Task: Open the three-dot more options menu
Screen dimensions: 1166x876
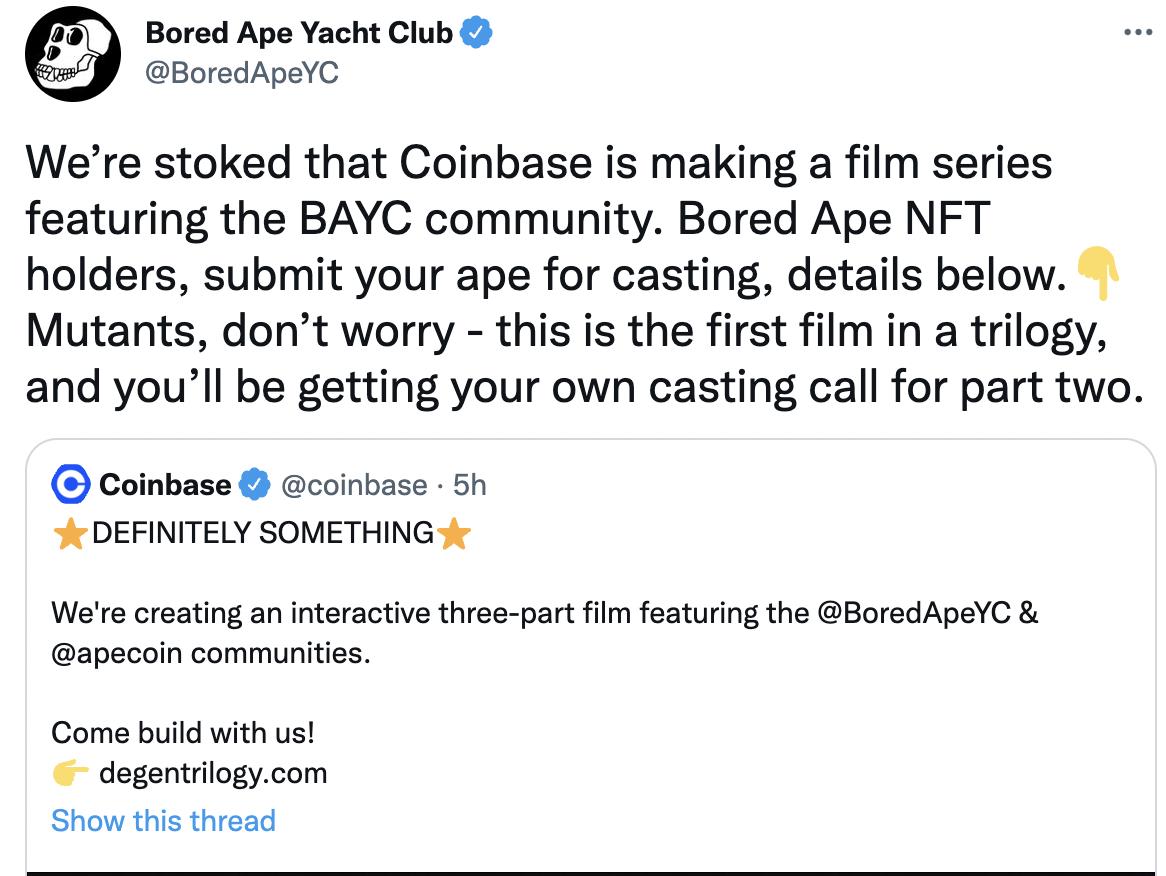Action: (x=1138, y=32)
